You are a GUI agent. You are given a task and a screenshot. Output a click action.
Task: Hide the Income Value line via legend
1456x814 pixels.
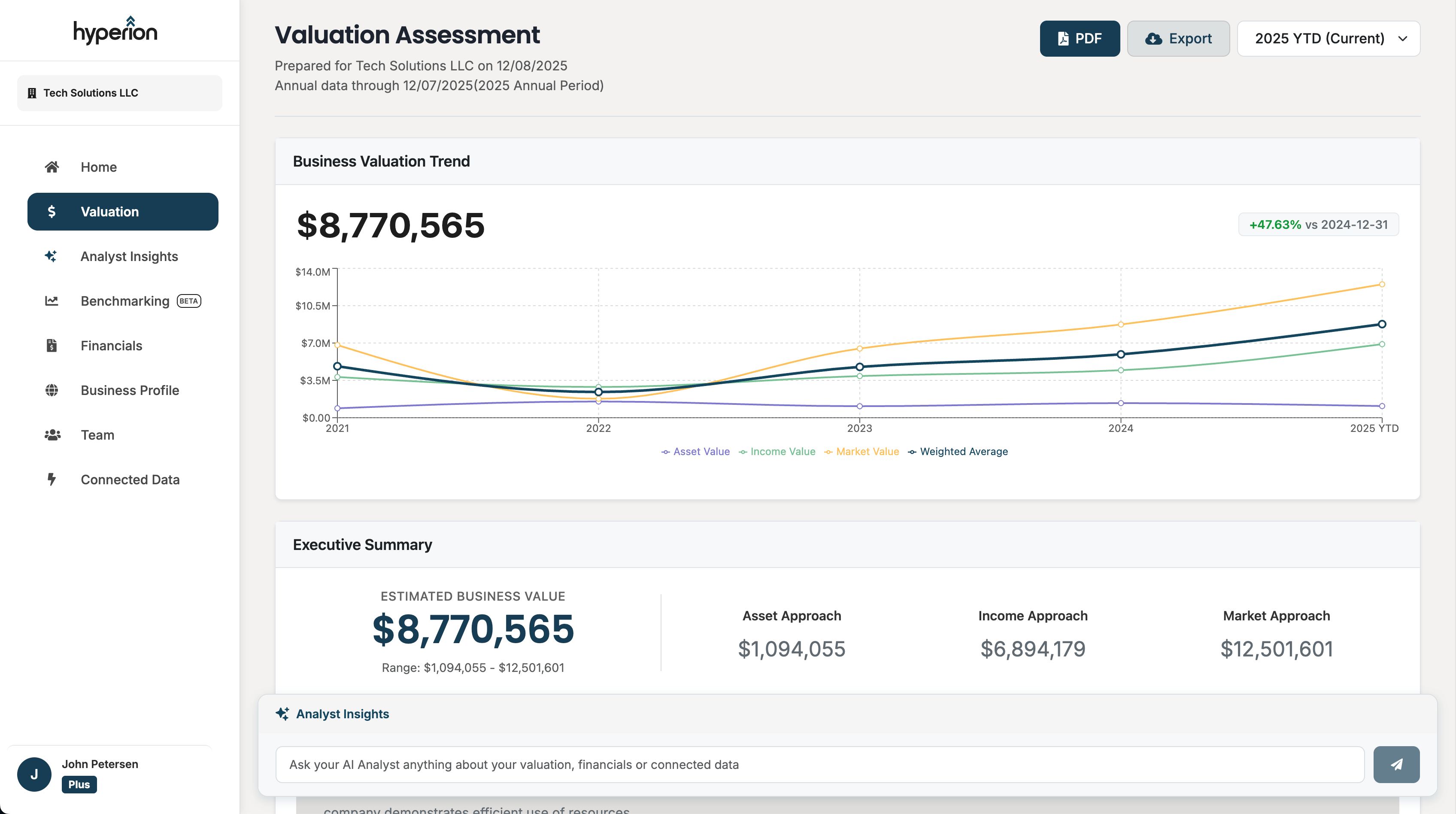(777, 452)
